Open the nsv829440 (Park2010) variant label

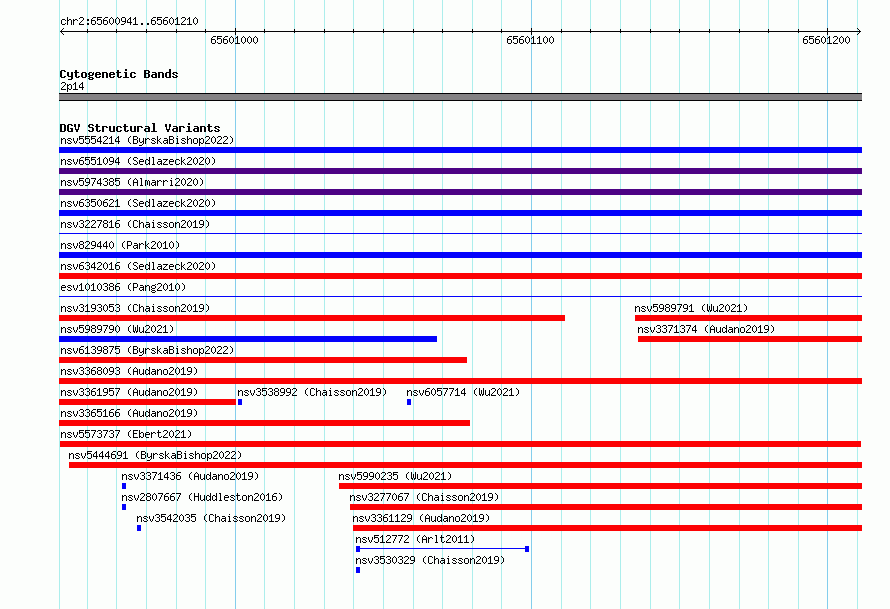[120, 245]
